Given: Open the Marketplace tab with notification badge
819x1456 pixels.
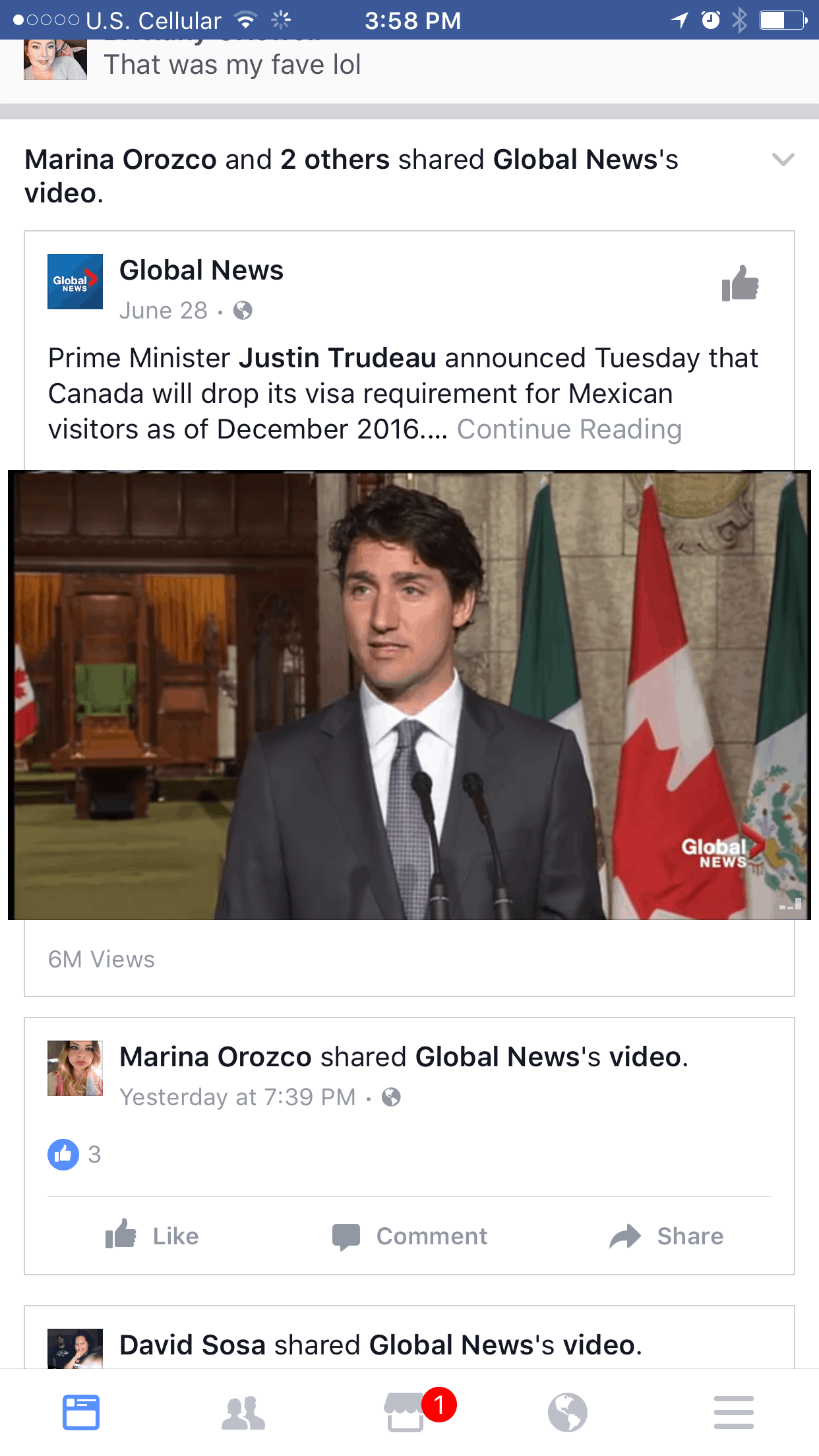Looking at the screenshot, I should point(405,1412).
